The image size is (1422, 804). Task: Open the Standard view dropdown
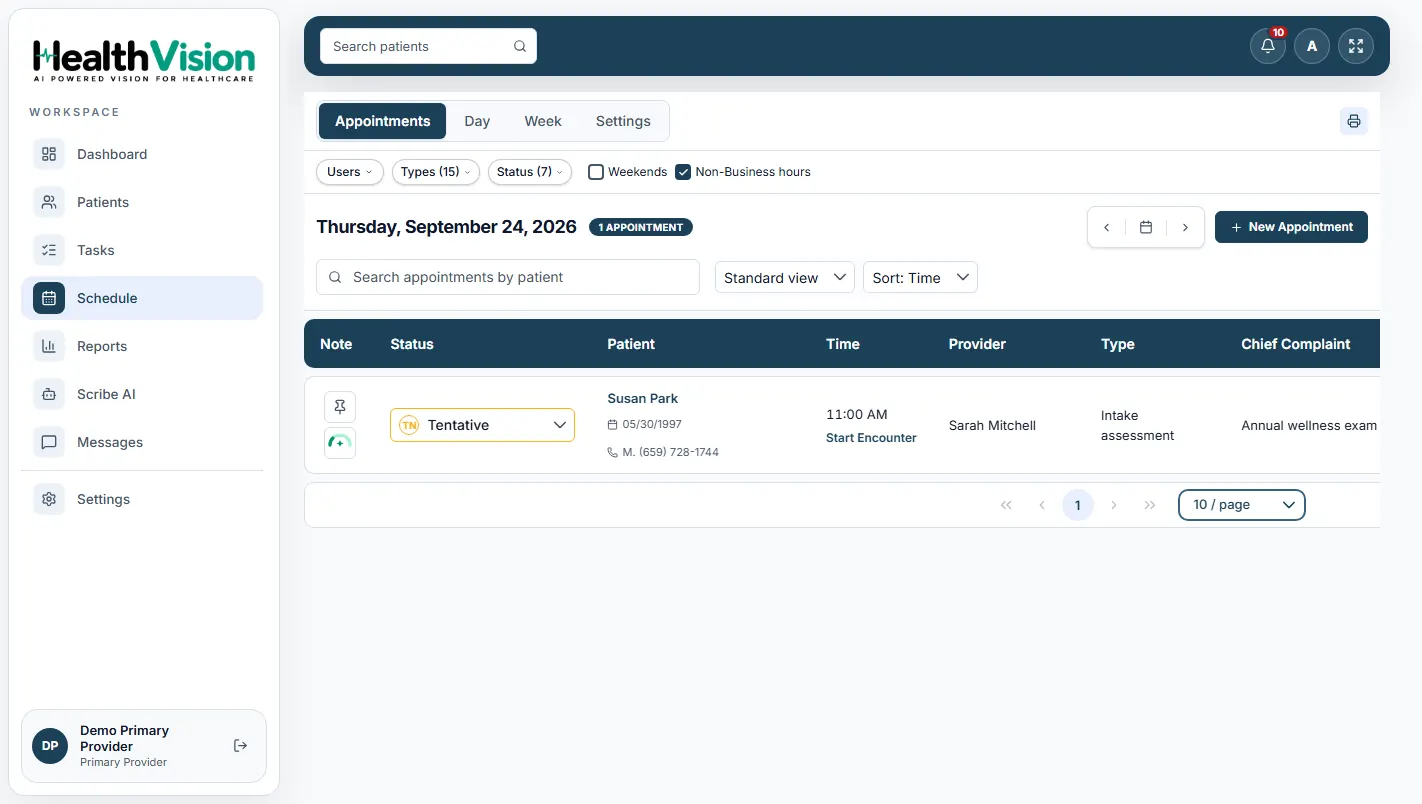click(784, 278)
